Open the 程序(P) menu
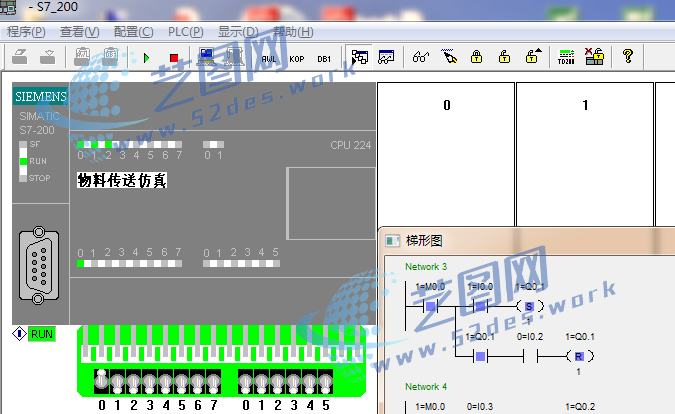Image resolution: width=675 pixels, height=414 pixels. coord(26,32)
